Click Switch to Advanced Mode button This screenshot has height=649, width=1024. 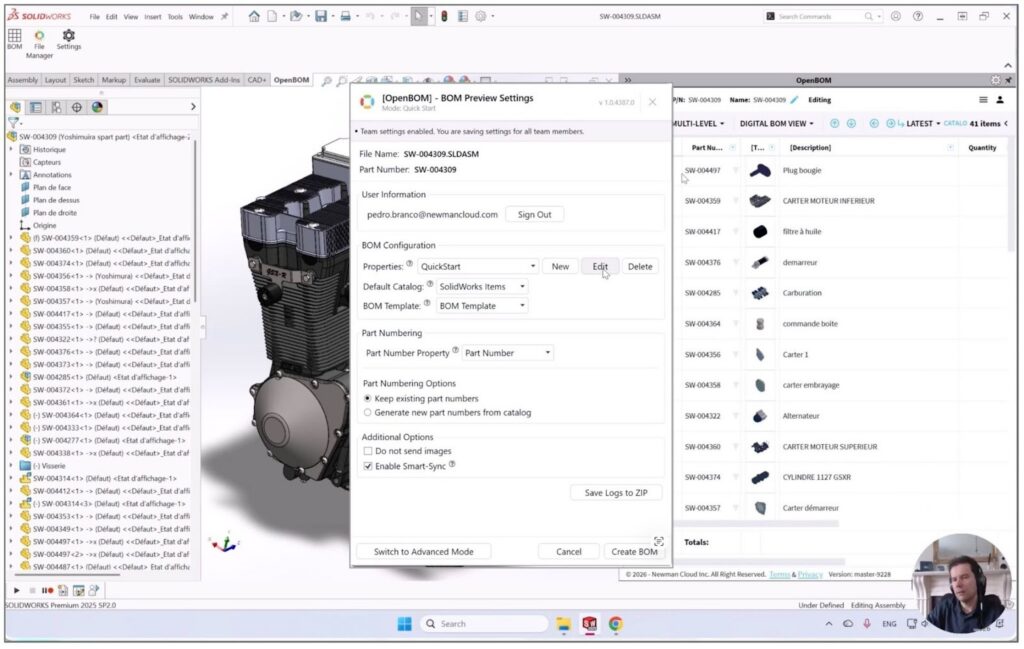(x=423, y=552)
